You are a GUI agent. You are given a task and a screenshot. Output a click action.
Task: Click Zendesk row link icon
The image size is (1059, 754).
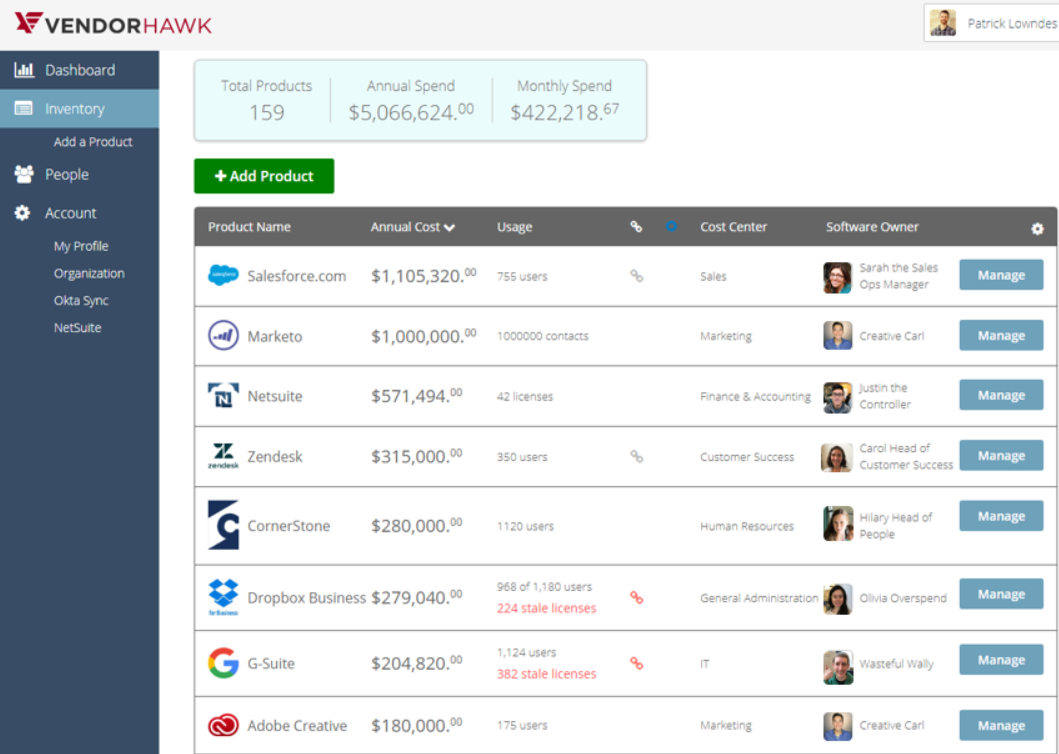(x=636, y=457)
